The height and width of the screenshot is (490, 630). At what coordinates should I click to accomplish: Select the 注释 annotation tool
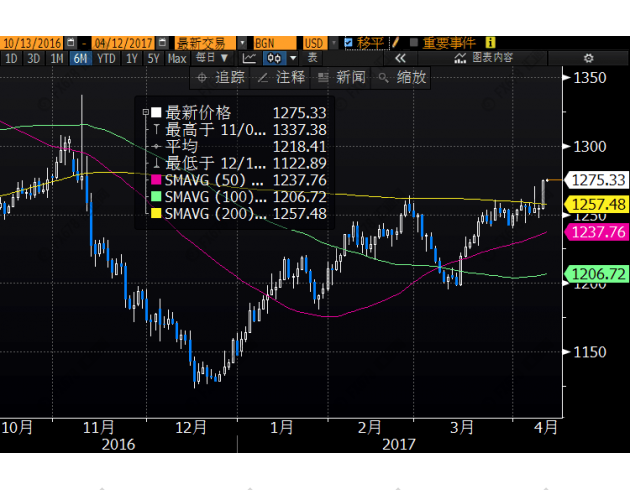pyautogui.click(x=282, y=77)
